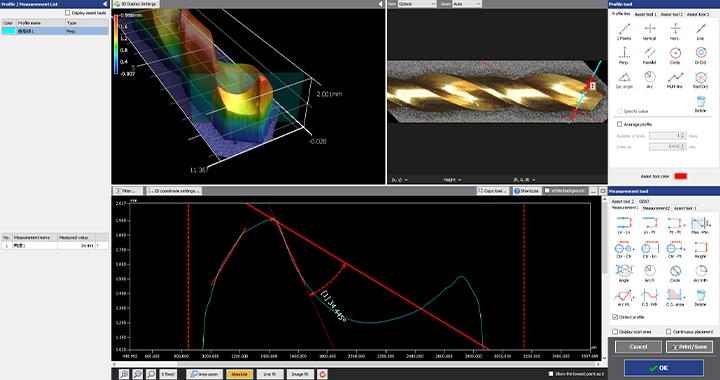Select the Arc lnth measurement tool
Viewport: 720px width, 380px height.
point(700,274)
